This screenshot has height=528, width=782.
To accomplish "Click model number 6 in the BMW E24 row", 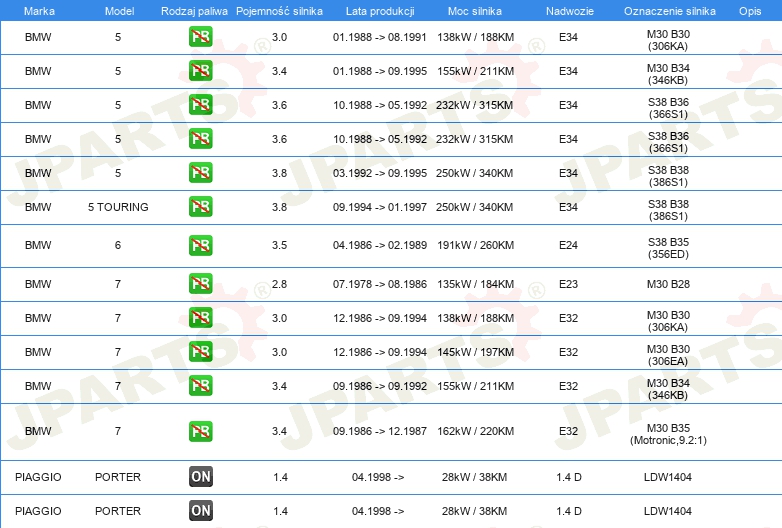I will coord(118,245).
